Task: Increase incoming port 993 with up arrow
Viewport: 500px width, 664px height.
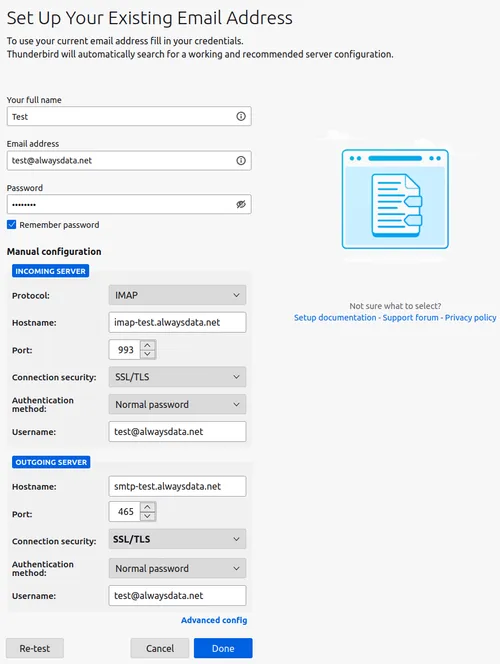Action: coord(148,345)
